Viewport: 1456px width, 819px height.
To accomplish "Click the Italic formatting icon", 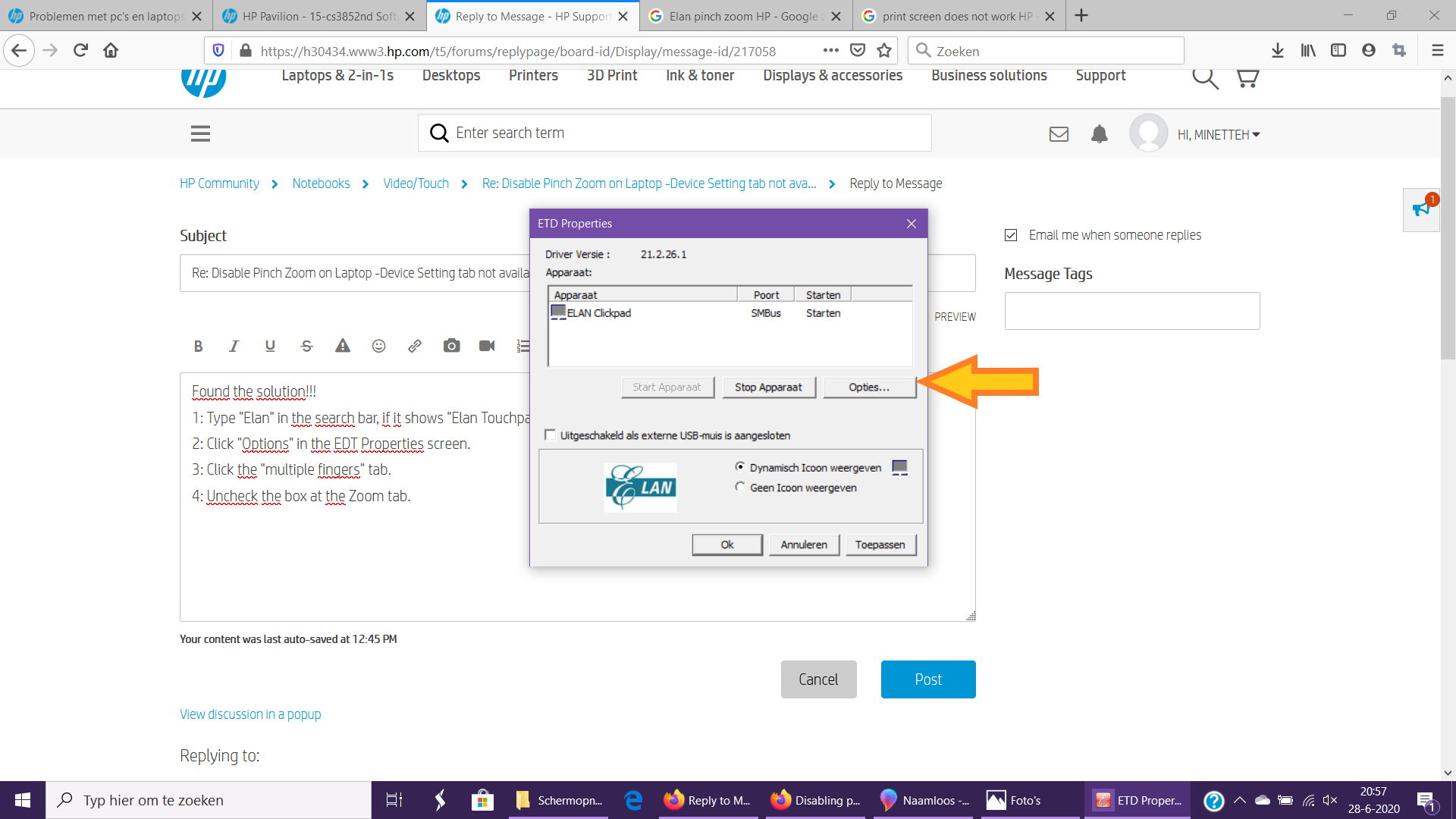I will tap(234, 346).
